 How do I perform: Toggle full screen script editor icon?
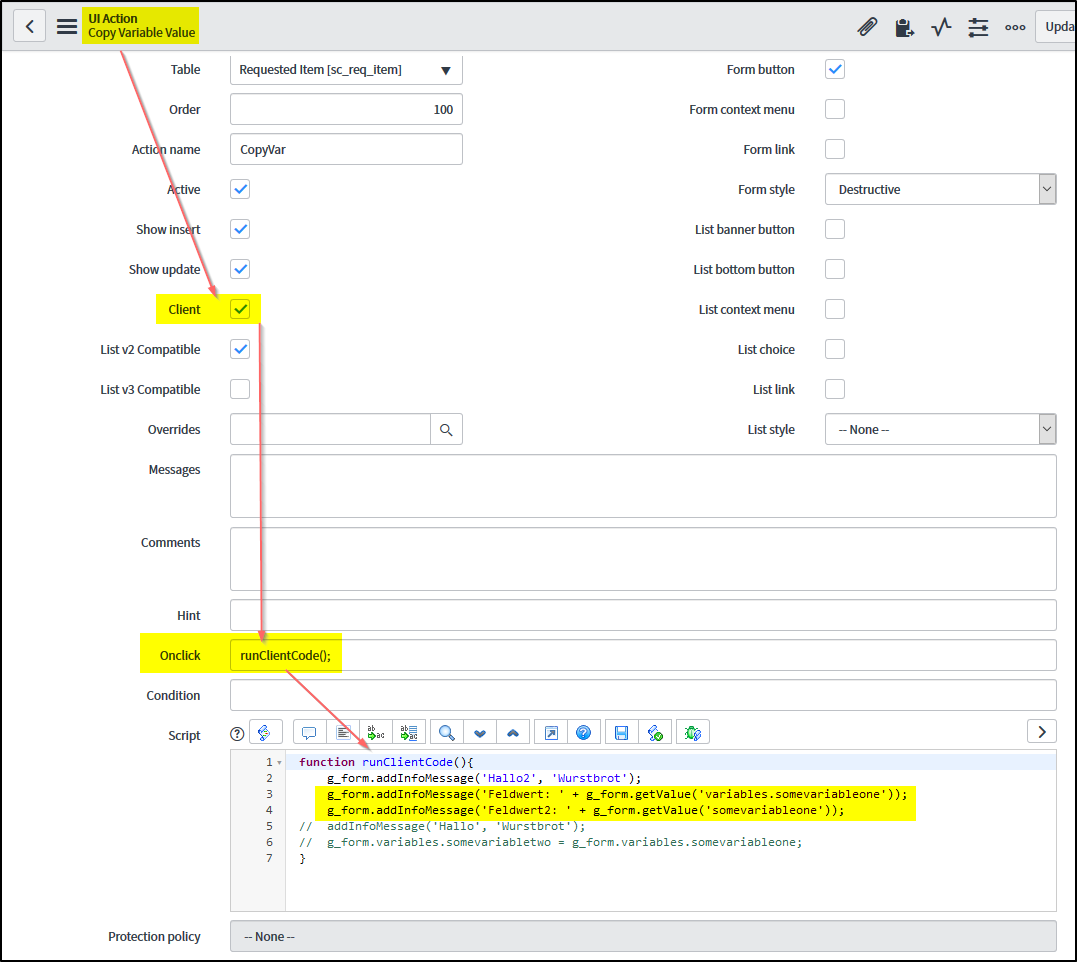pos(551,733)
